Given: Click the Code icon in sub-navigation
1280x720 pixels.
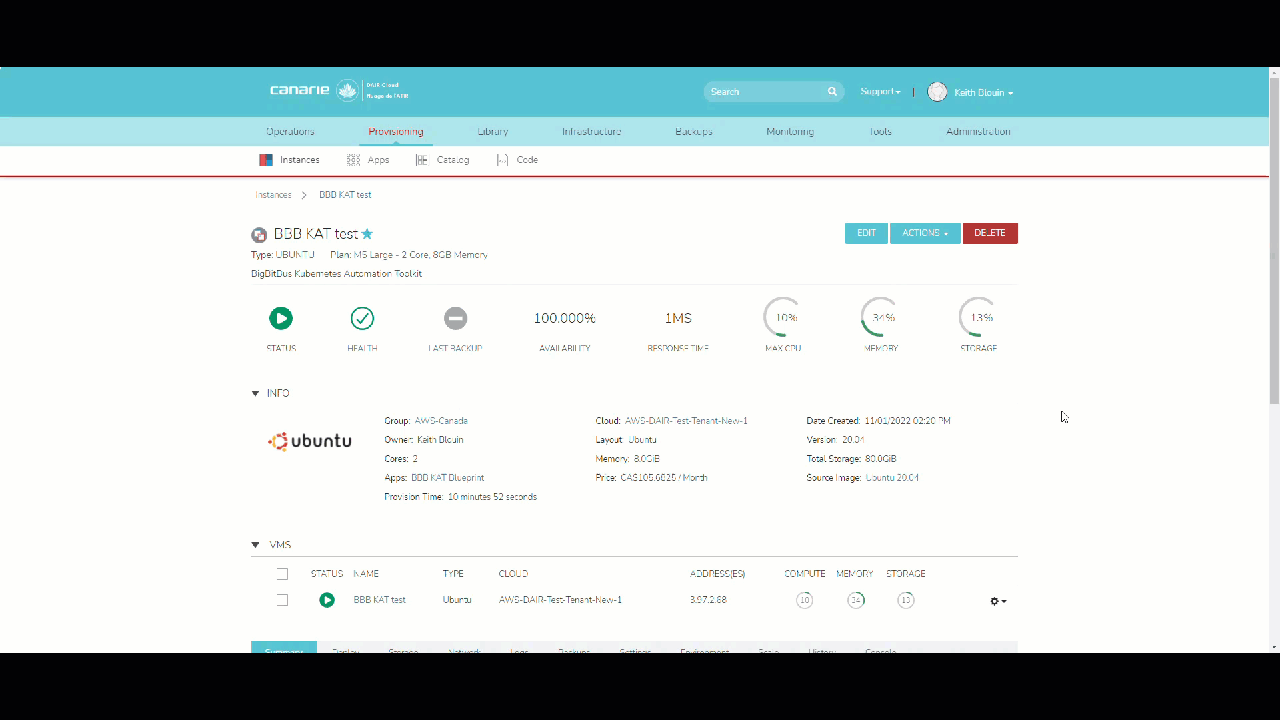Looking at the screenshot, I should [x=502, y=160].
